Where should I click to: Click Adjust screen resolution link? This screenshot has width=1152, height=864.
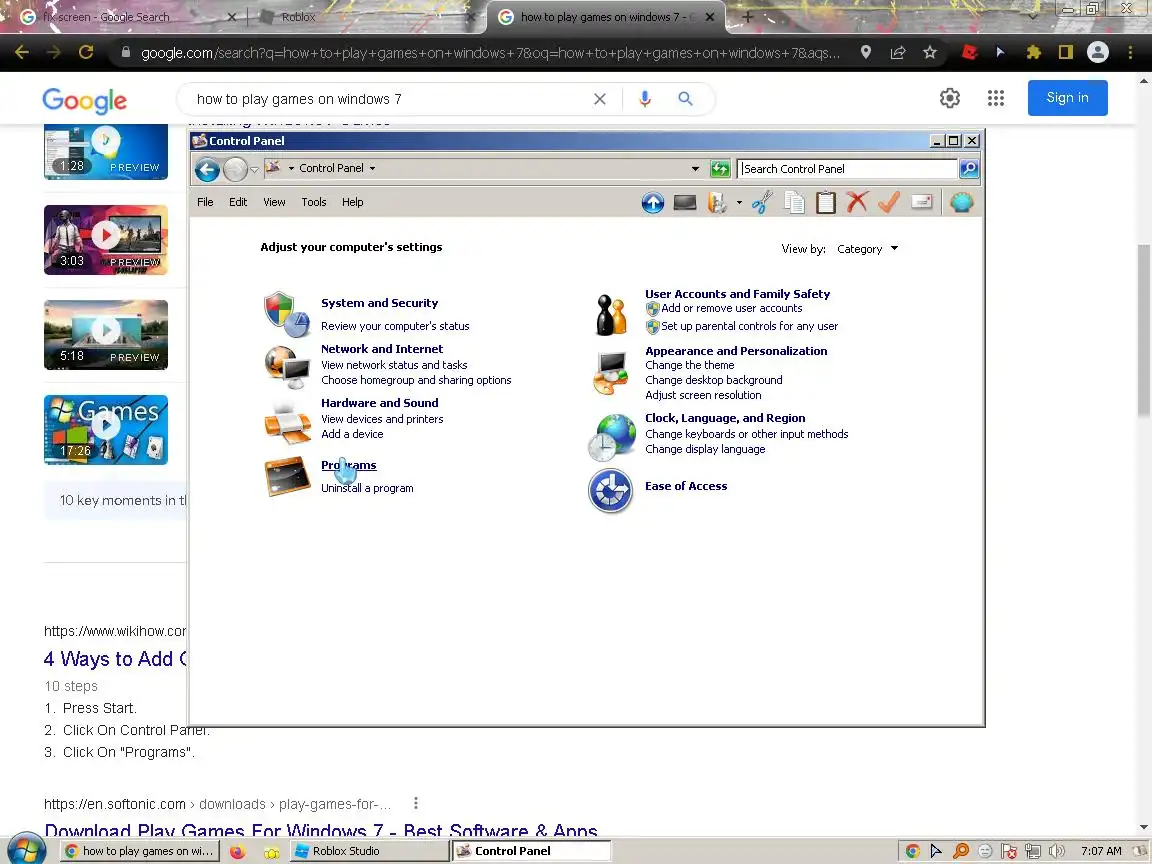(703, 395)
